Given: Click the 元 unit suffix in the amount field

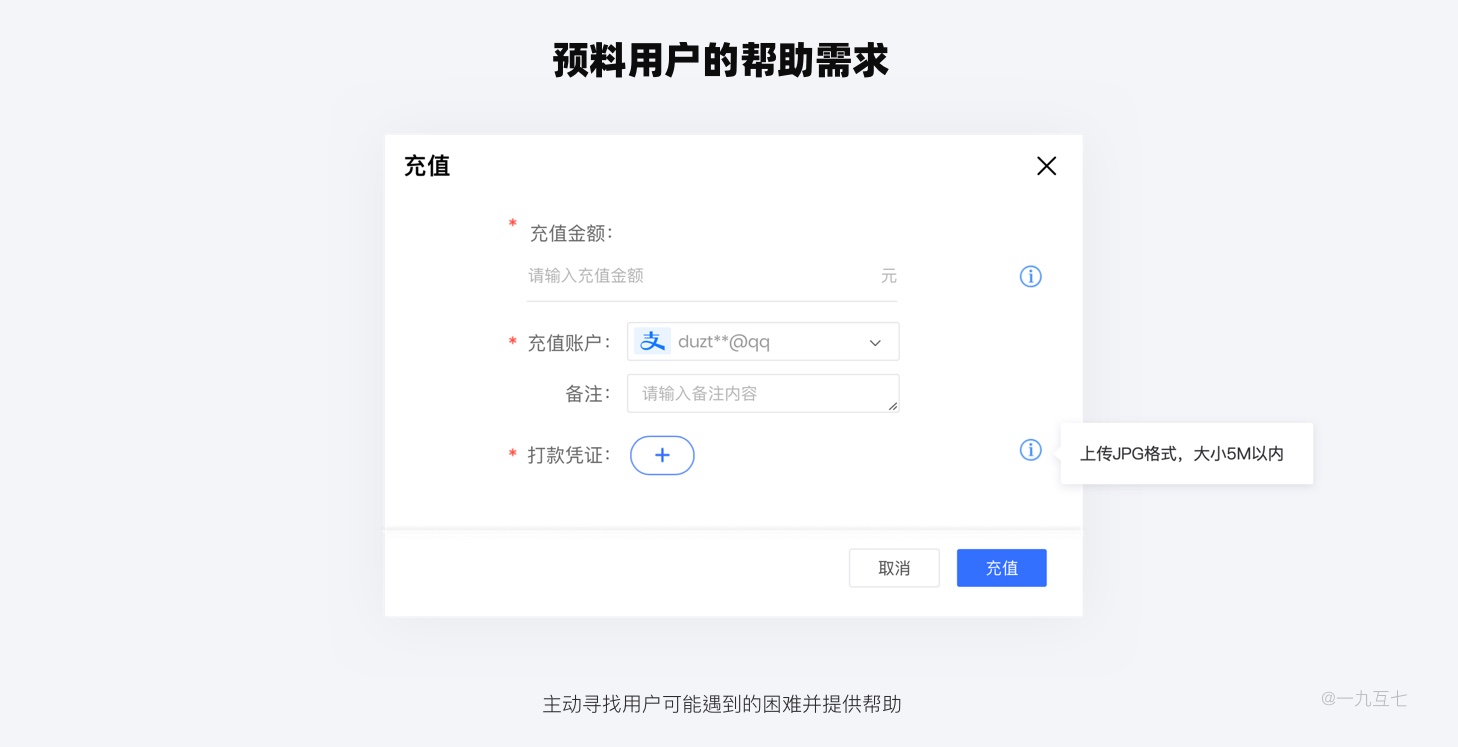Looking at the screenshot, I should (x=888, y=276).
